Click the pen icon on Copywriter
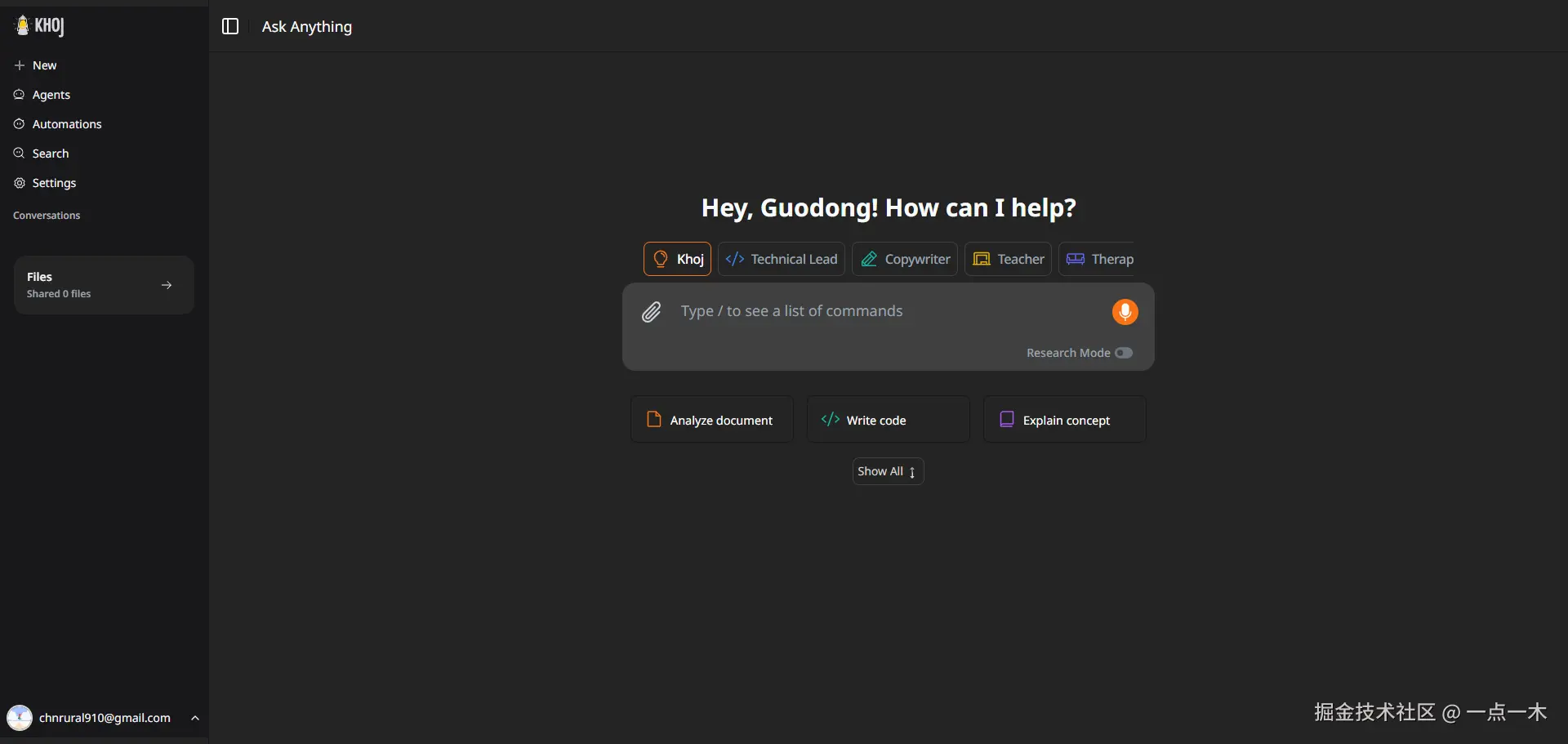Image resolution: width=1568 pixels, height=744 pixels. (x=870, y=259)
